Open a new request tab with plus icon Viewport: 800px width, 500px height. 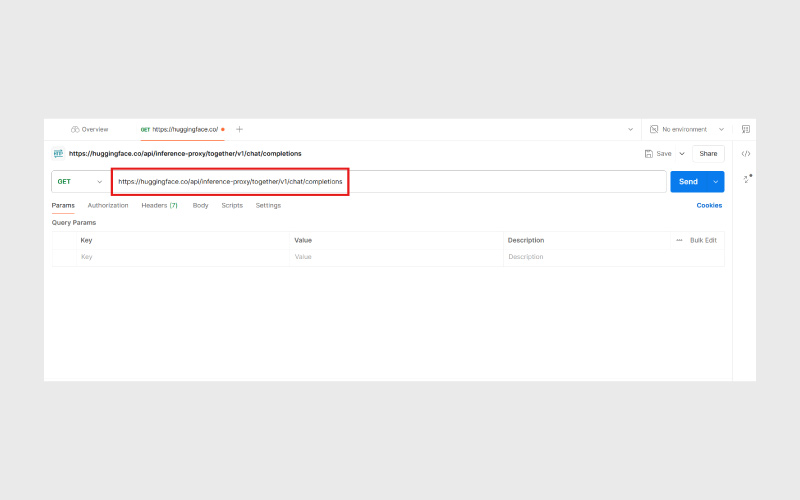pos(239,129)
